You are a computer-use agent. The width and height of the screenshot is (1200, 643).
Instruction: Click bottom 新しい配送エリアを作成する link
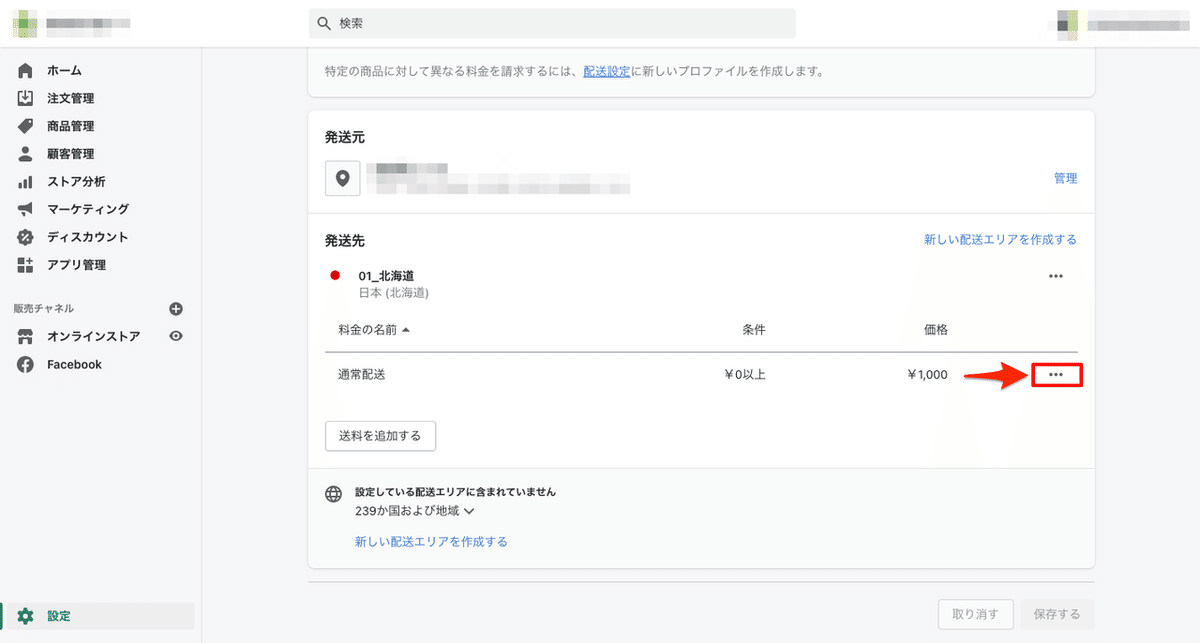pyautogui.click(x=431, y=542)
